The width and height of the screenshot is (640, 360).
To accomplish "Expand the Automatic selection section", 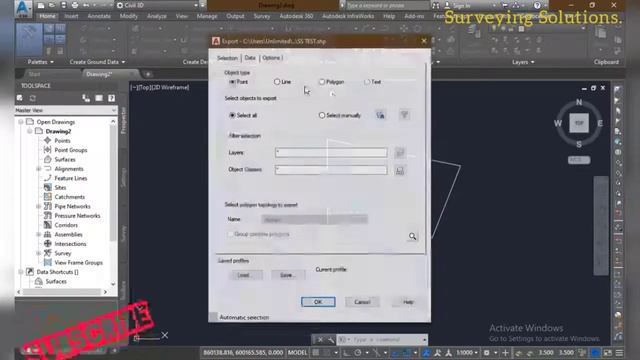I will tap(213, 317).
